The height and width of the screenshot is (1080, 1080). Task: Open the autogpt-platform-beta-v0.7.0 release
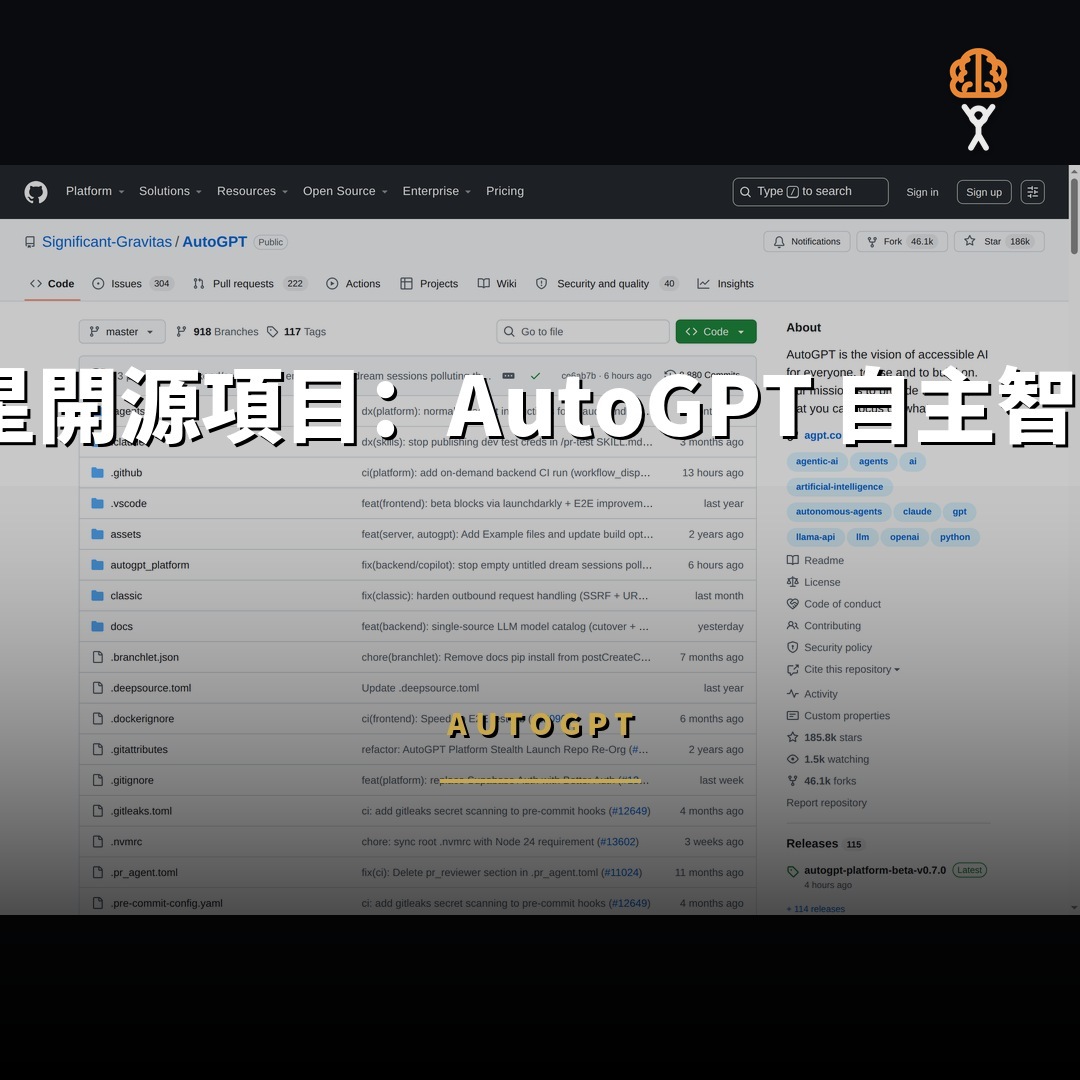pos(875,871)
